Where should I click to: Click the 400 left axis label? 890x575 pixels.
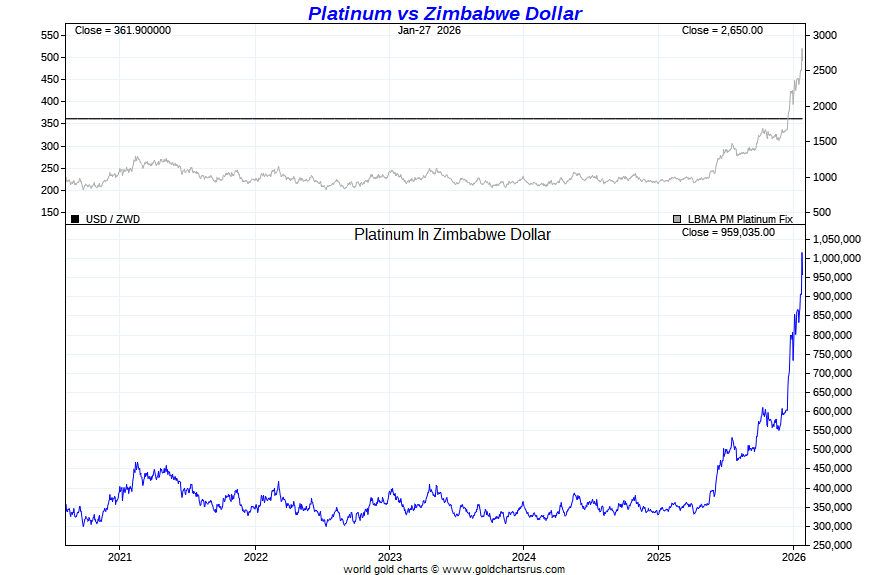click(50, 102)
